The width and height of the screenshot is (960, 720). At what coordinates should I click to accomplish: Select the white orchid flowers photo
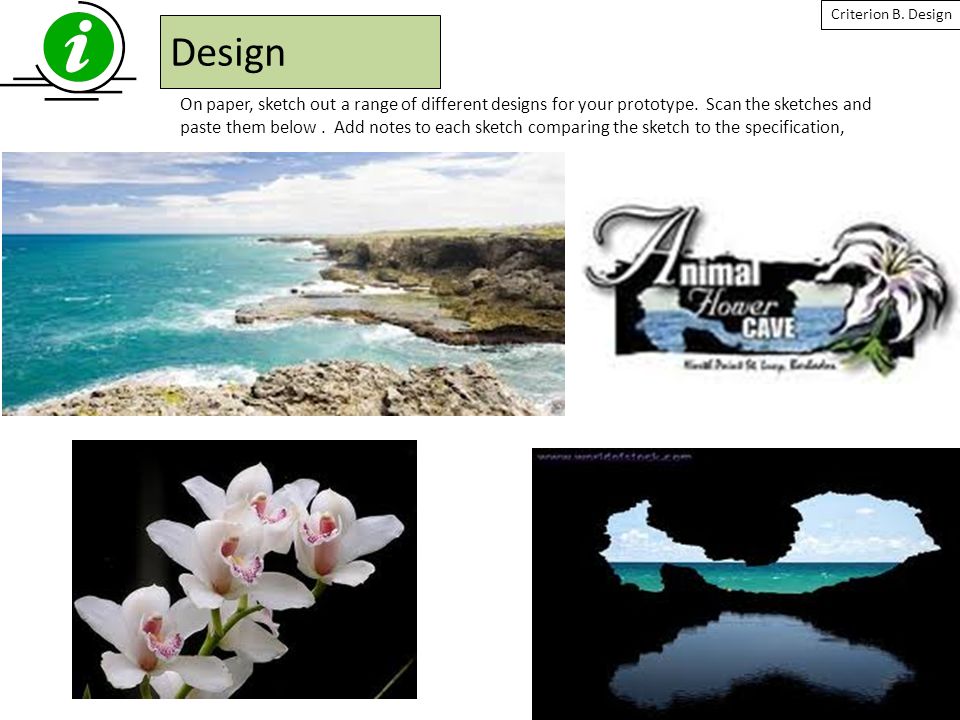point(244,569)
